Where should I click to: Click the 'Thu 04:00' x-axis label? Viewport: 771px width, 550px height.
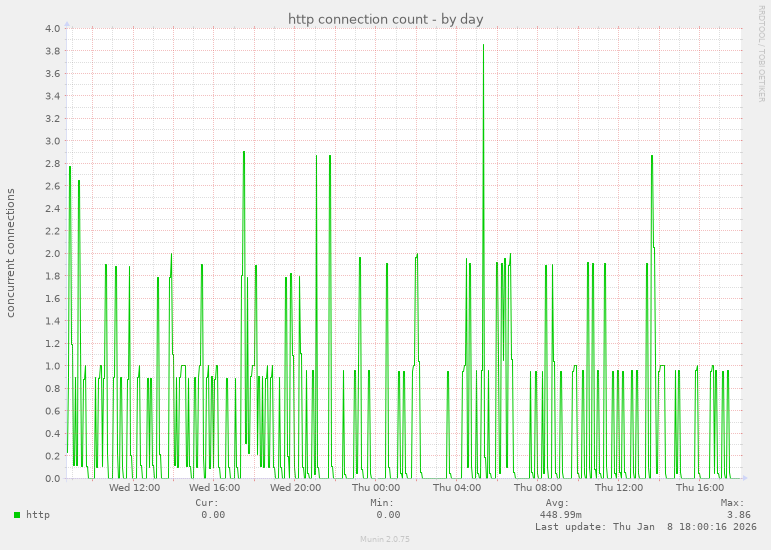[x=457, y=488]
